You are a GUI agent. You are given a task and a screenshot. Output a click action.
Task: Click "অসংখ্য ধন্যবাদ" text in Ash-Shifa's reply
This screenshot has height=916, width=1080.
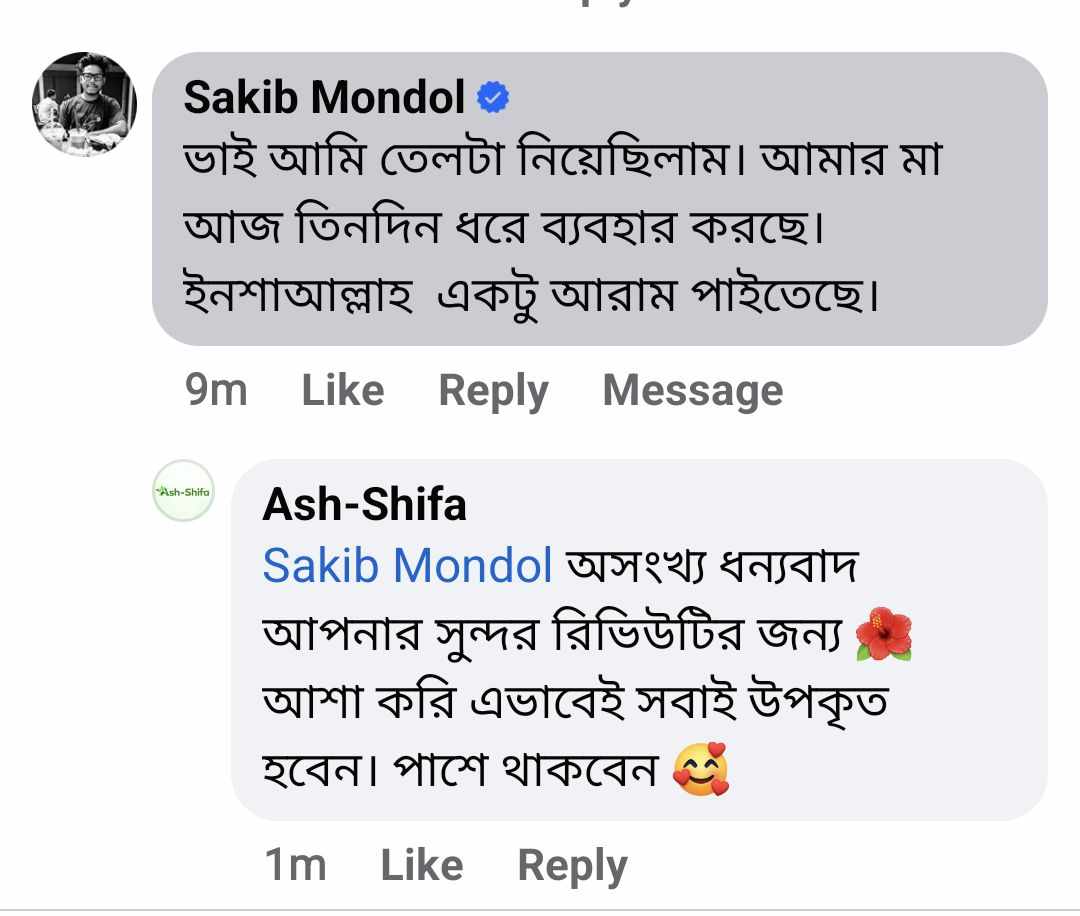pos(712,567)
